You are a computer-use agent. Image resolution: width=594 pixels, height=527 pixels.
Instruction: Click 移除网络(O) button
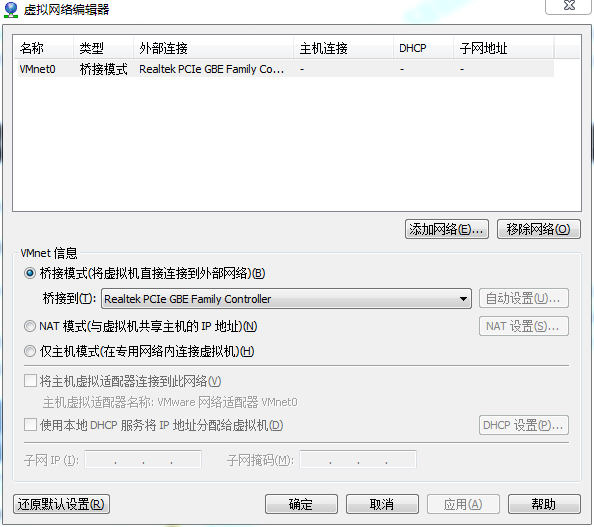tap(538, 229)
